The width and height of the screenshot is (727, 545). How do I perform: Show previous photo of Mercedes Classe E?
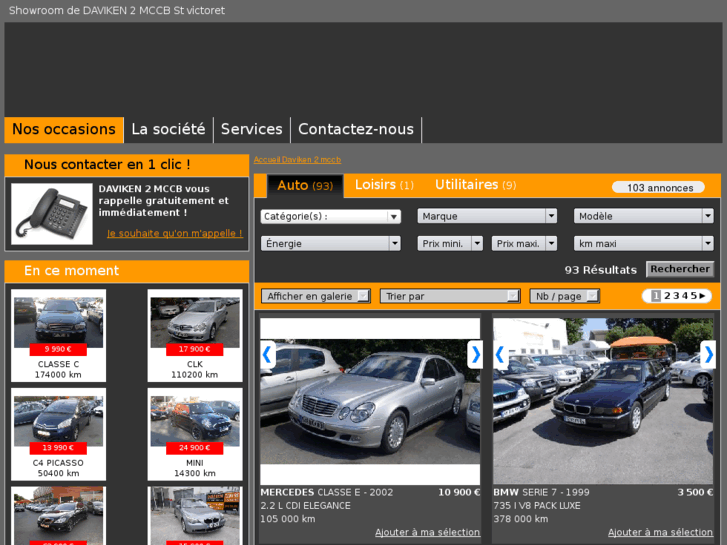[x=268, y=355]
